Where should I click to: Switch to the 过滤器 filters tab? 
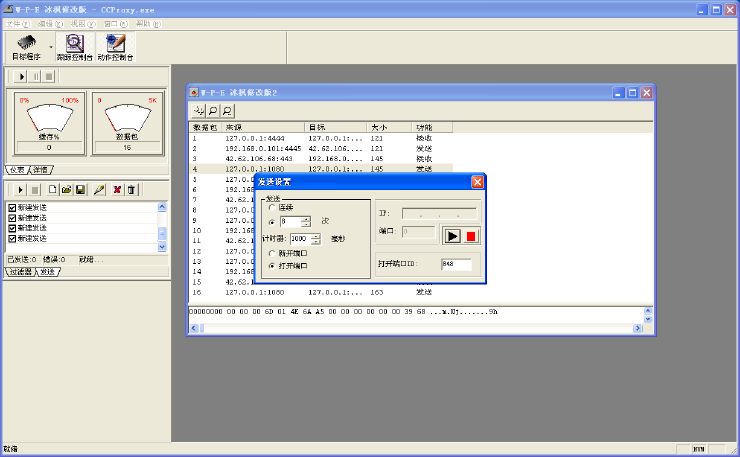point(21,272)
